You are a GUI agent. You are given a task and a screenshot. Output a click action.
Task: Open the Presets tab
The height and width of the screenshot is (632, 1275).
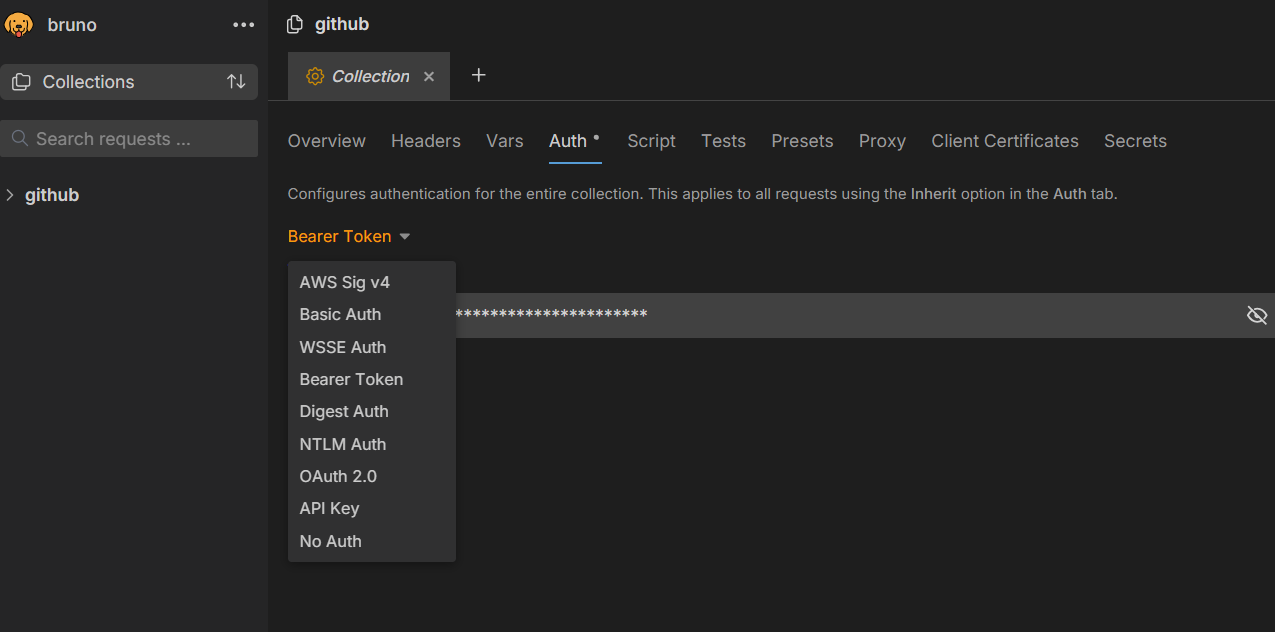[802, 141]
